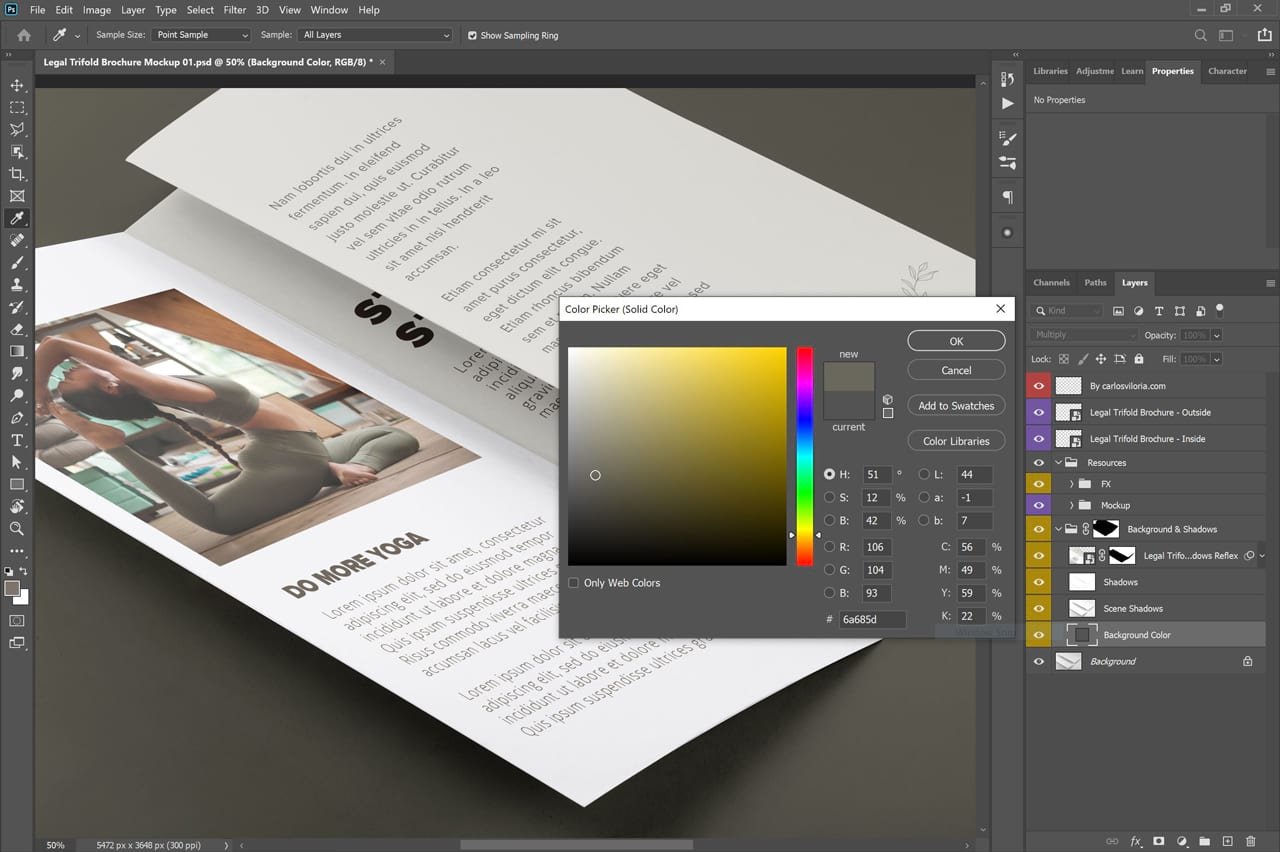1280x852 pixels.
Task: Open the Opacity dropdown arrow
Action: 1217,335
